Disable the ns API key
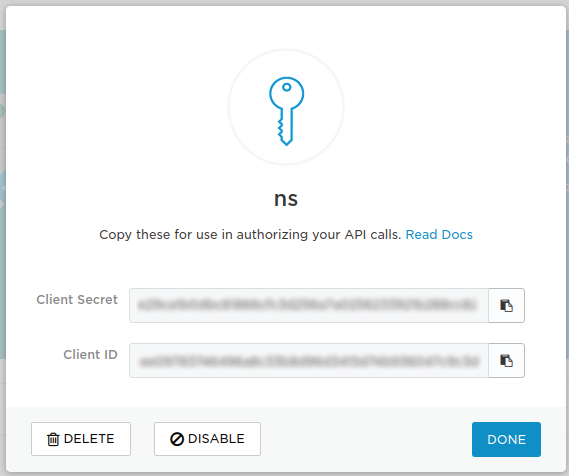The height and width of the screenshot is (476, 569). pos(207,439)
